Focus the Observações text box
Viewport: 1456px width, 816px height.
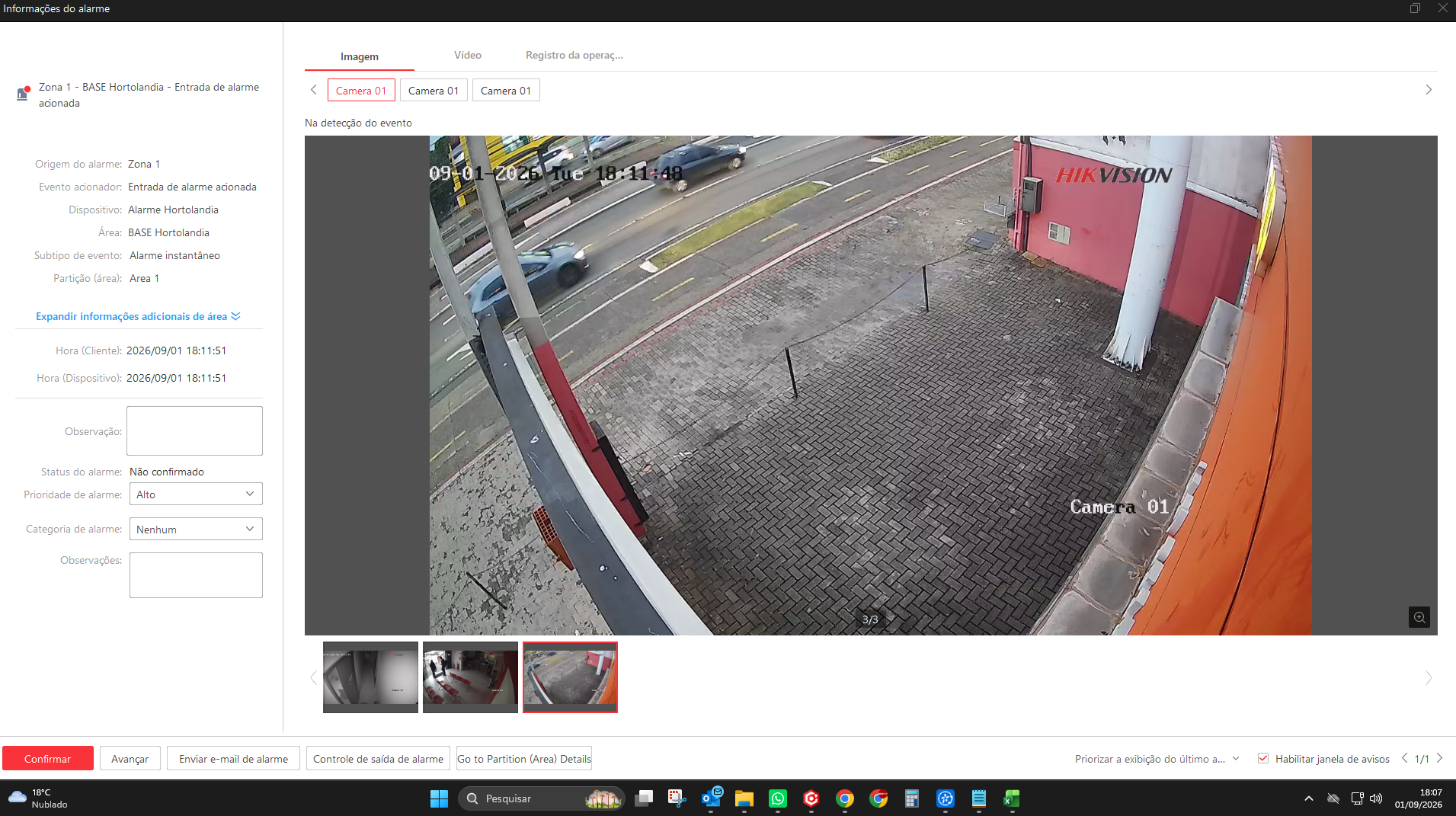(196, 575)
